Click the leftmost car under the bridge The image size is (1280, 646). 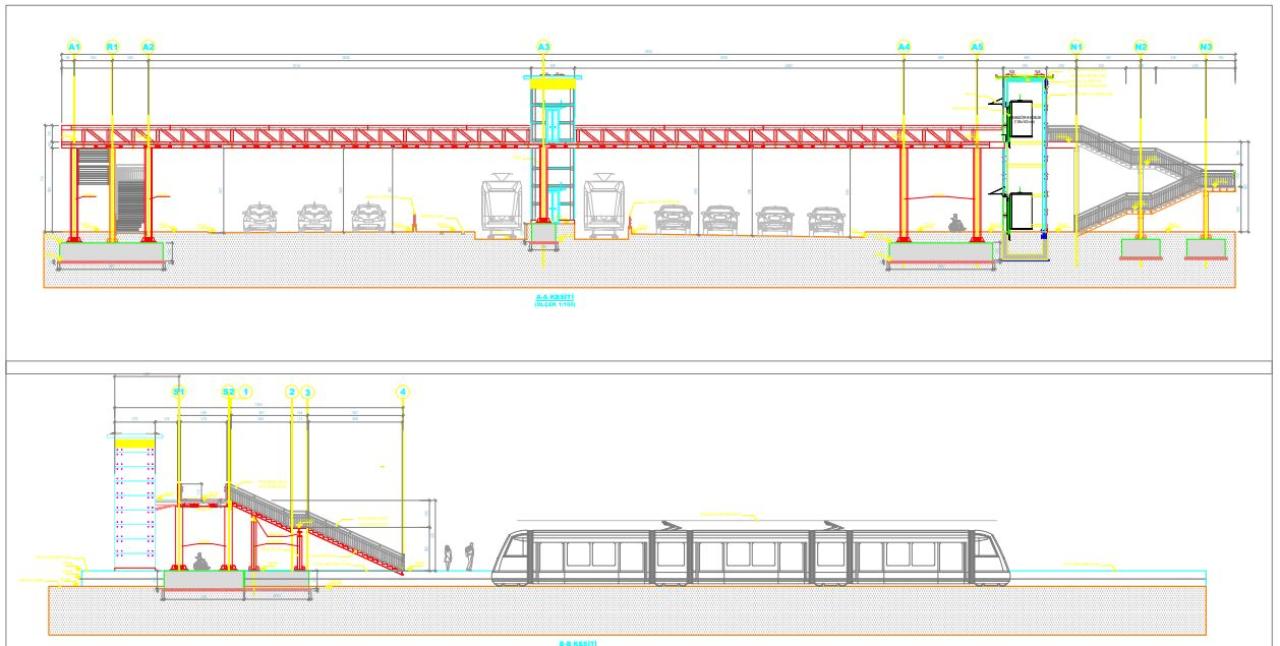point(260,217)
